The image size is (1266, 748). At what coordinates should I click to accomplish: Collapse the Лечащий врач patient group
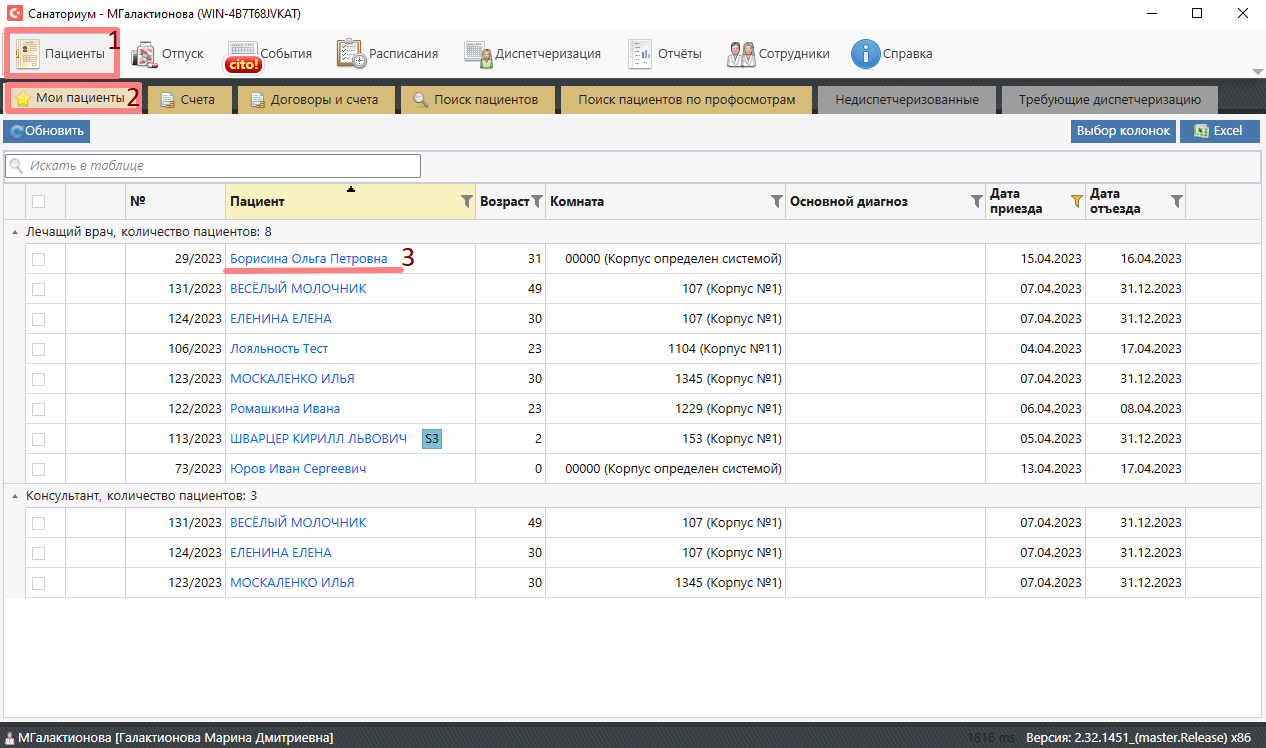point(14,232)
